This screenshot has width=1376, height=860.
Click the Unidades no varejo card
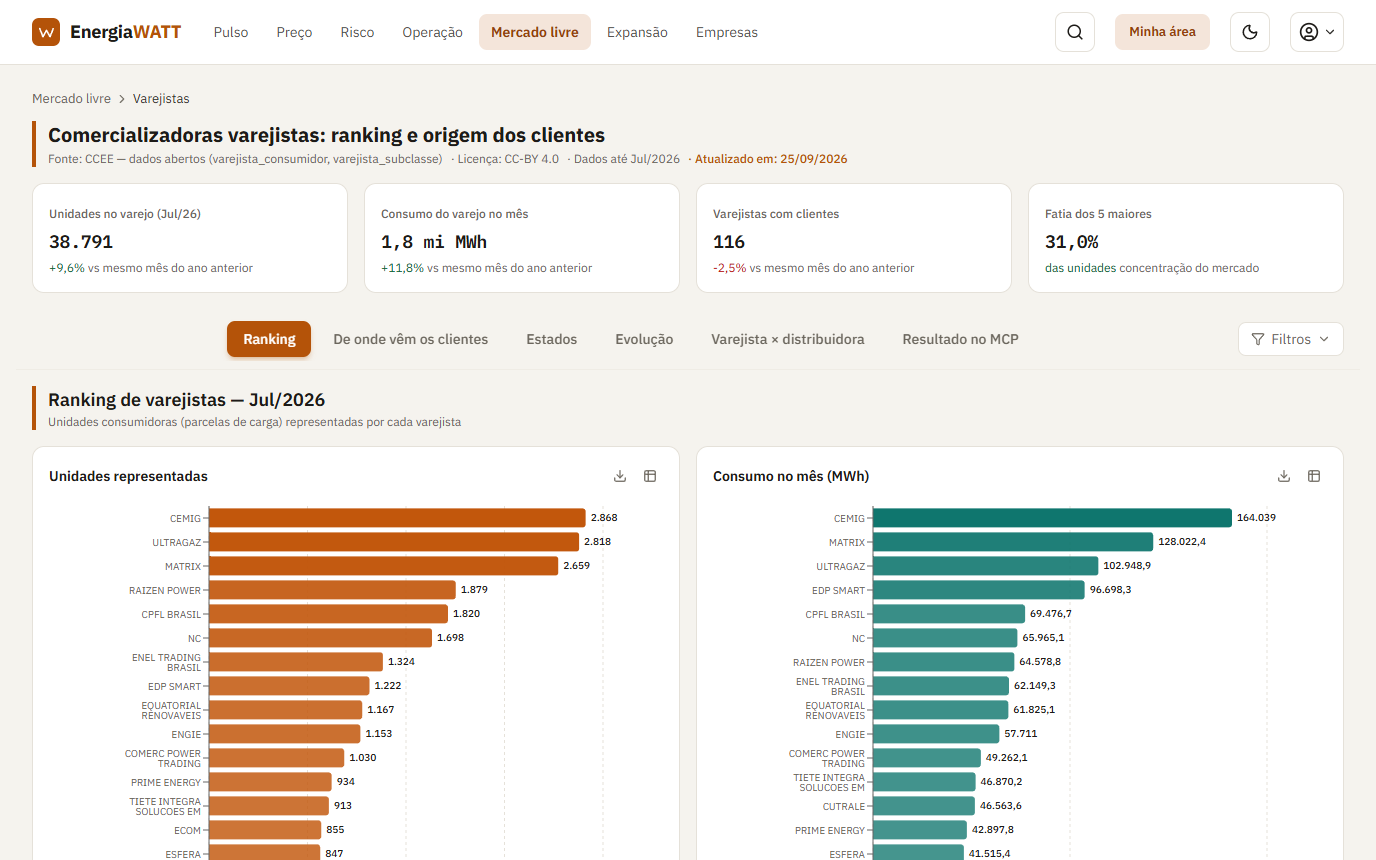[x=190, y=238]
